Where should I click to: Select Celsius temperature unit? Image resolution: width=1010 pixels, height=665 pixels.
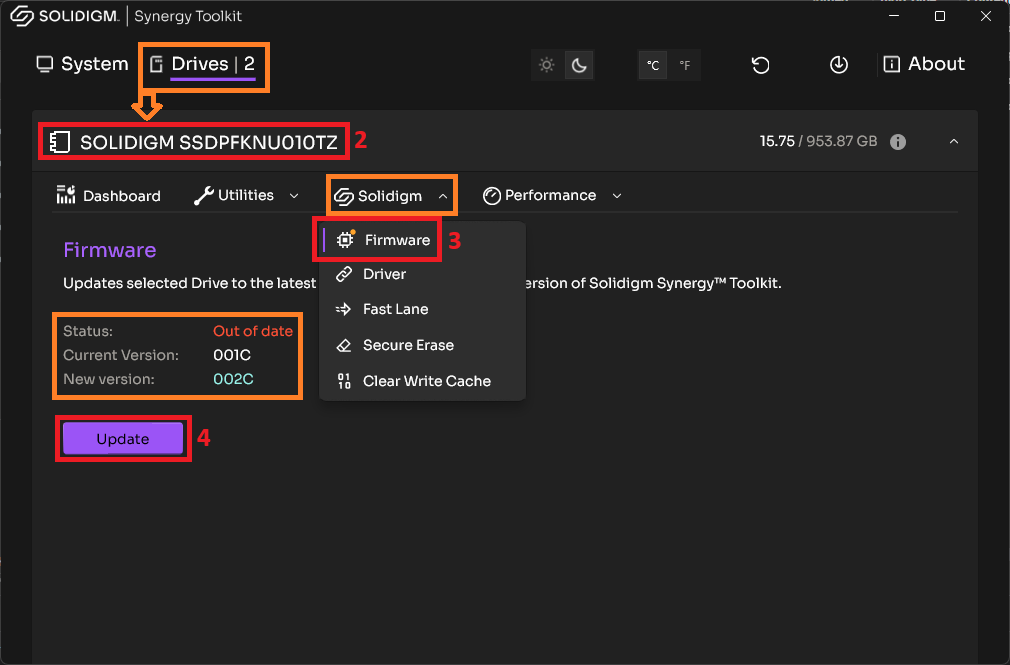coord(653,65)
